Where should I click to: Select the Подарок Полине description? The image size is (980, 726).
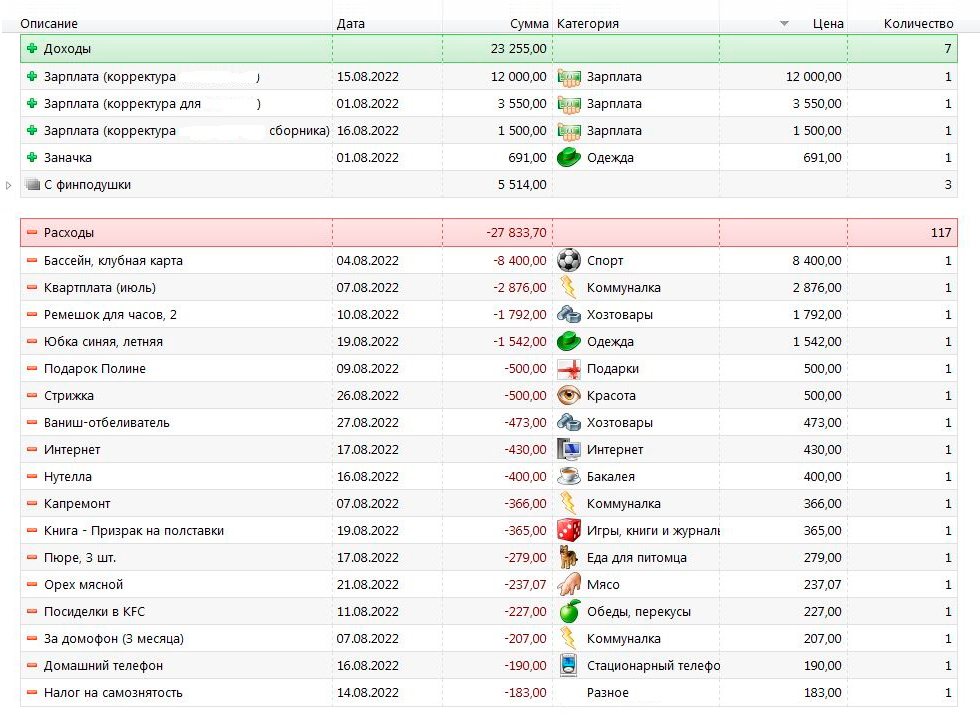[x=94, y=369]
